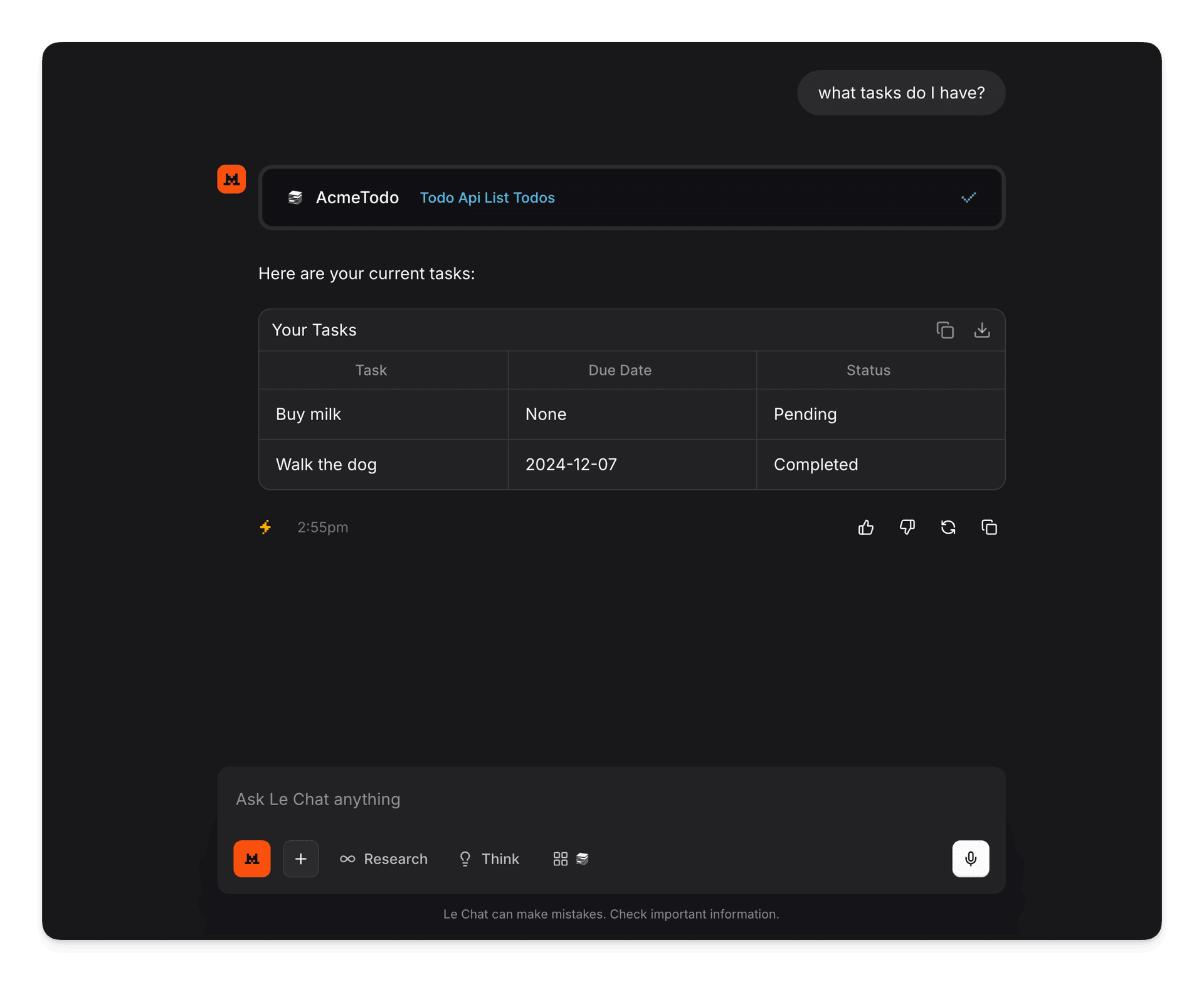Viewport: 1204px width, 982px height.
Task: Toggle Research mode on
Action: tap(384, 858)
